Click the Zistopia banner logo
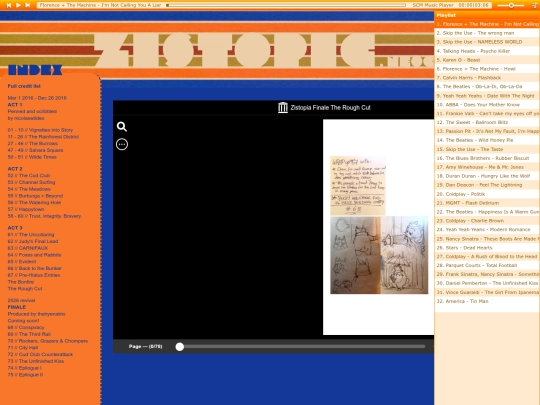This screenshot has height=405, width=540. (234, 50)
